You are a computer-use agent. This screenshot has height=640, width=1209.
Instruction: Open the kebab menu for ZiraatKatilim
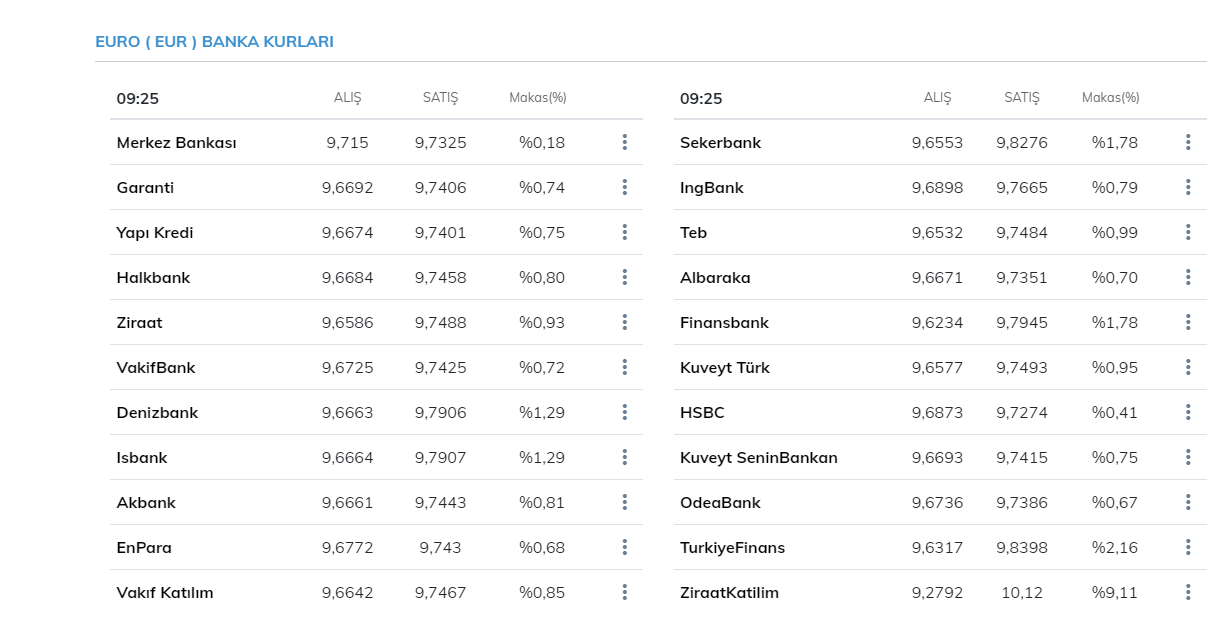point(1188,592)
